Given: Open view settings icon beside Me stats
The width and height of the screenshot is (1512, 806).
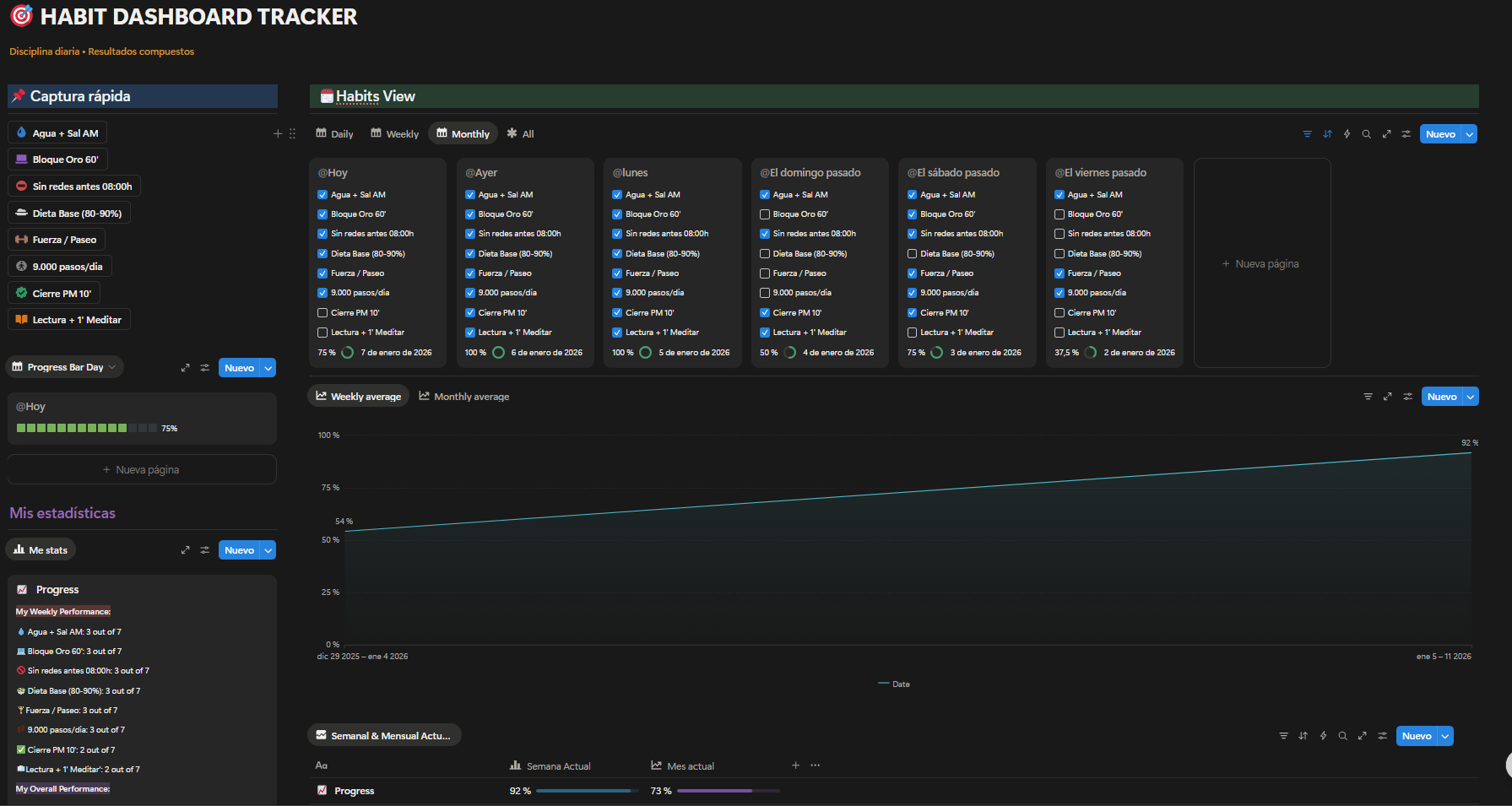Looking at the screenshot, I should point(204,550).
